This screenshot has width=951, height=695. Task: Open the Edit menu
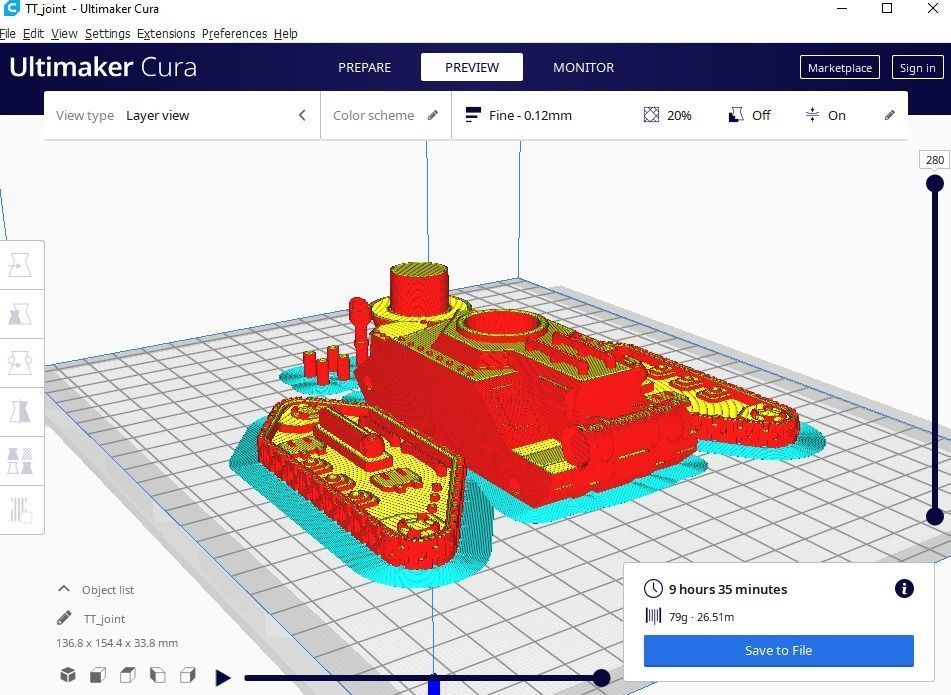(33, 33)
